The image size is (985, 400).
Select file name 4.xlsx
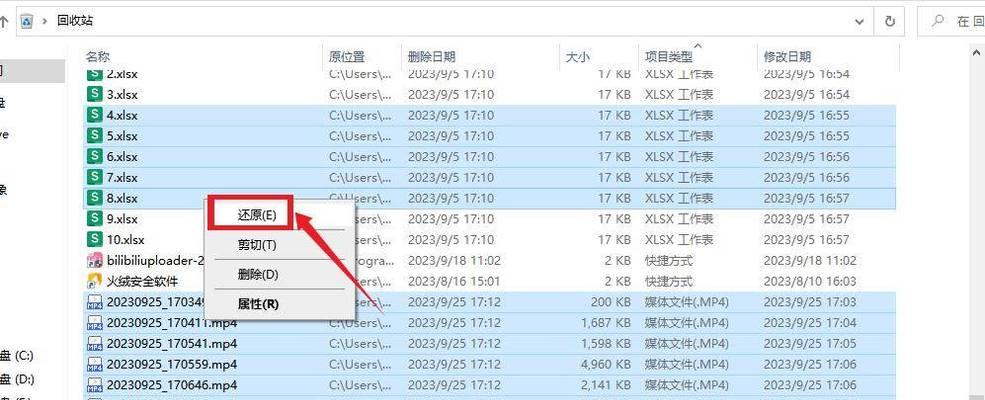pyautogui.click(x=122, y=116)
